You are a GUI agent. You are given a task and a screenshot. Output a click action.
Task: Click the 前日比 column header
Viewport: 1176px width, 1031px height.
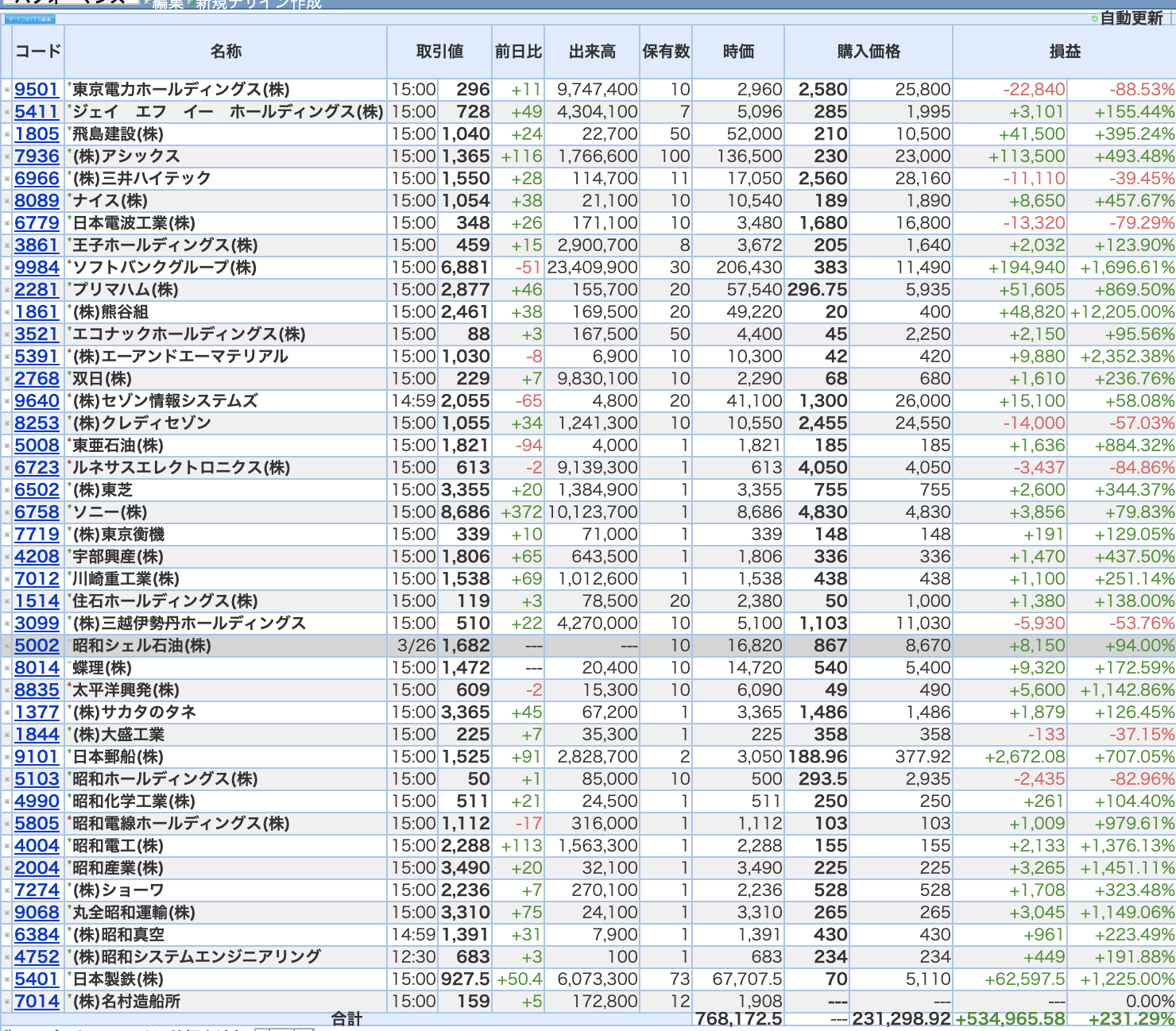pos(519,52)
